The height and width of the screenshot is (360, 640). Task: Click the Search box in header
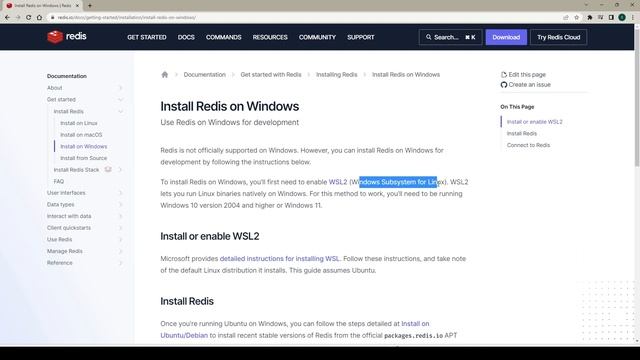450,37
